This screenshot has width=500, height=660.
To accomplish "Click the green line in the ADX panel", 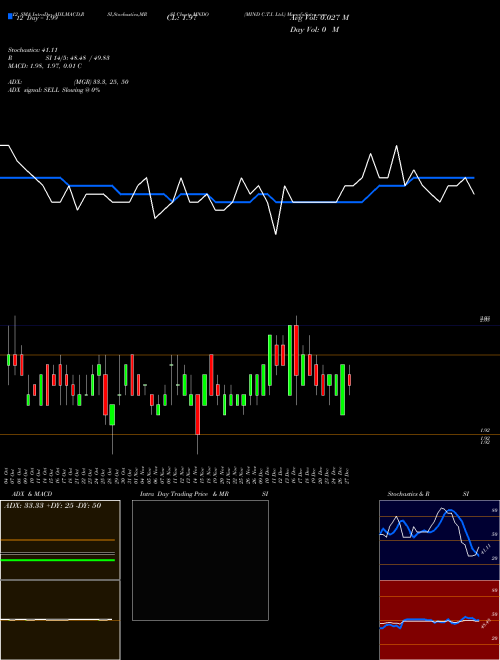I will pyautogui.click(x=58, y=560).
